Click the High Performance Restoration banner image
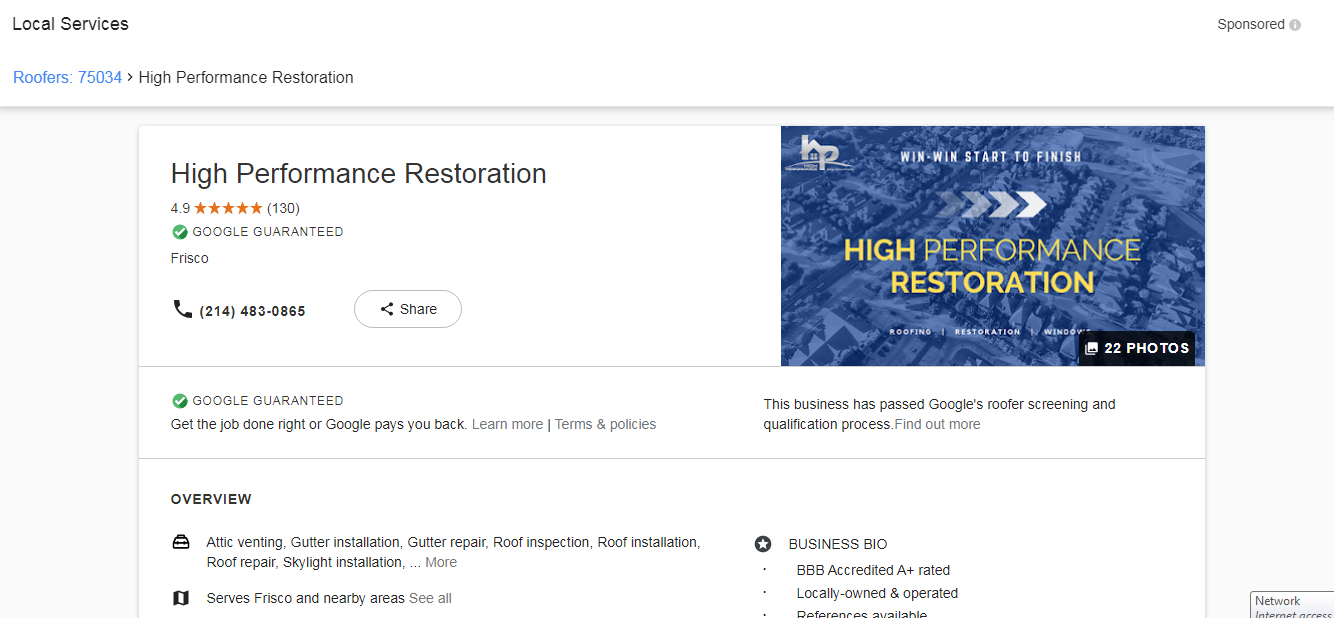The height and width of the screenshot is (618, 1334). pyautogui.click(x=993, y=246)
